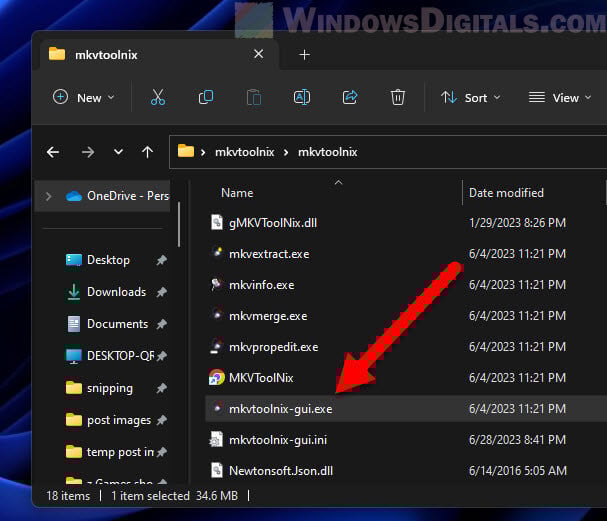607x521 pixels.
Task: Click the 1/29/2023 8:26 PM date
Action: (x=517, y=223)
